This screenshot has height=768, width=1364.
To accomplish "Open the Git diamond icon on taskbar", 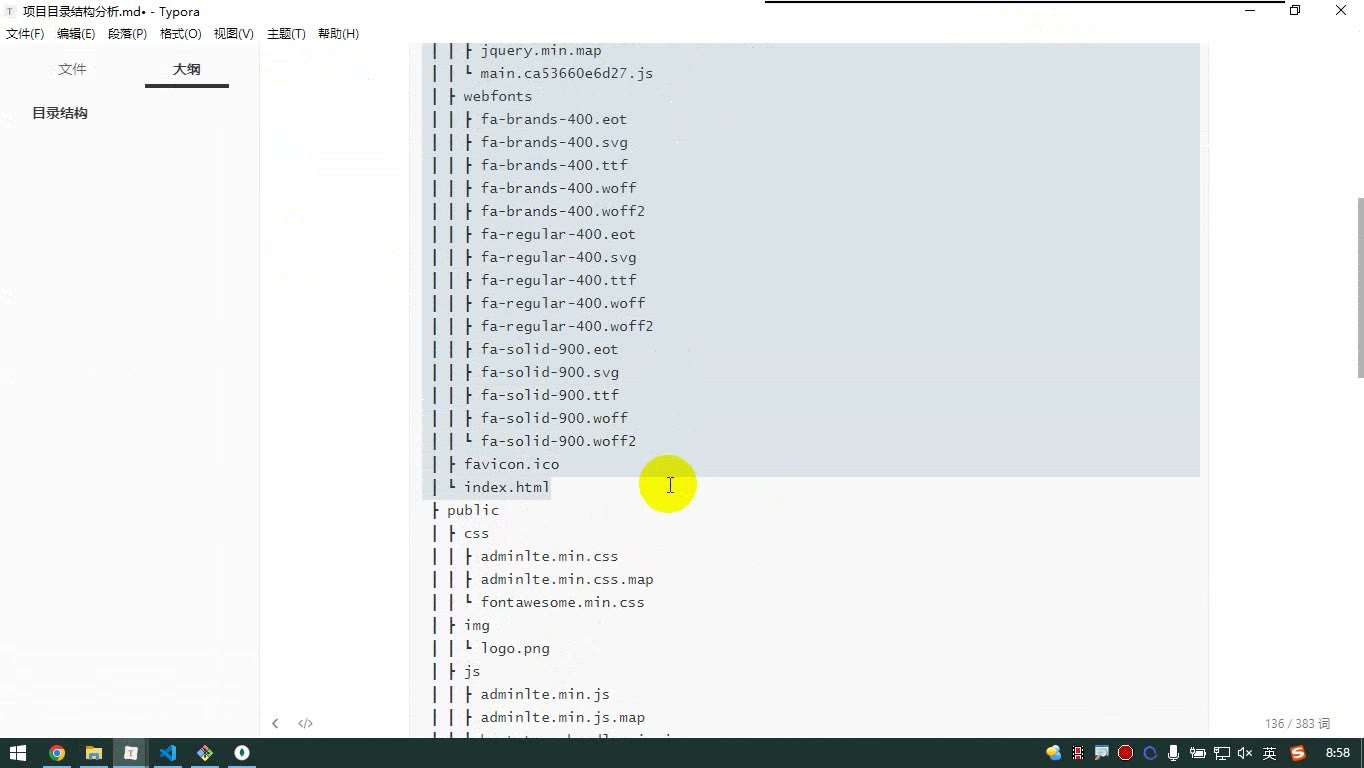I will click(205, 753).
